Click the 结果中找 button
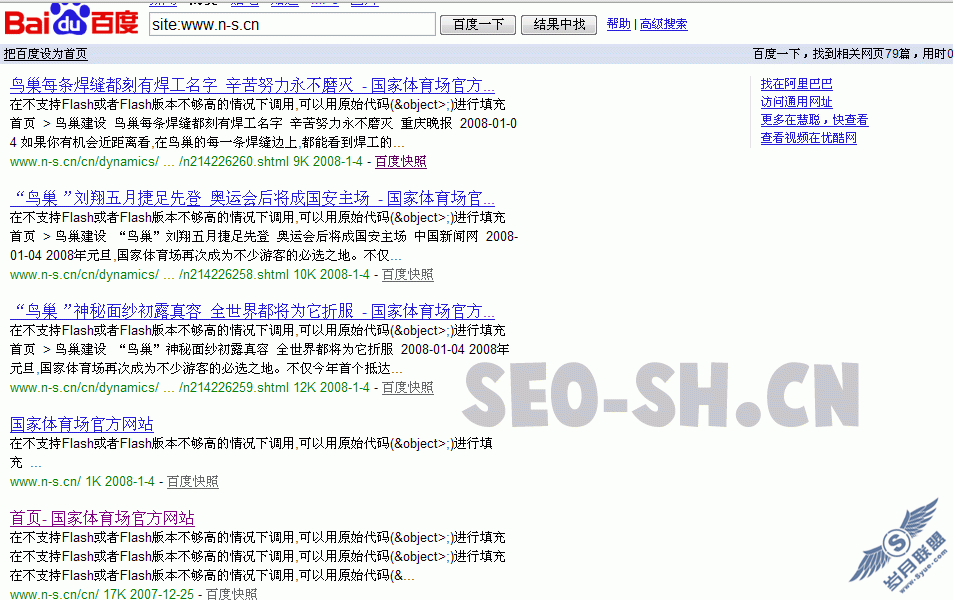Viewport: 953px width, 600px height. tap(559, 24)
